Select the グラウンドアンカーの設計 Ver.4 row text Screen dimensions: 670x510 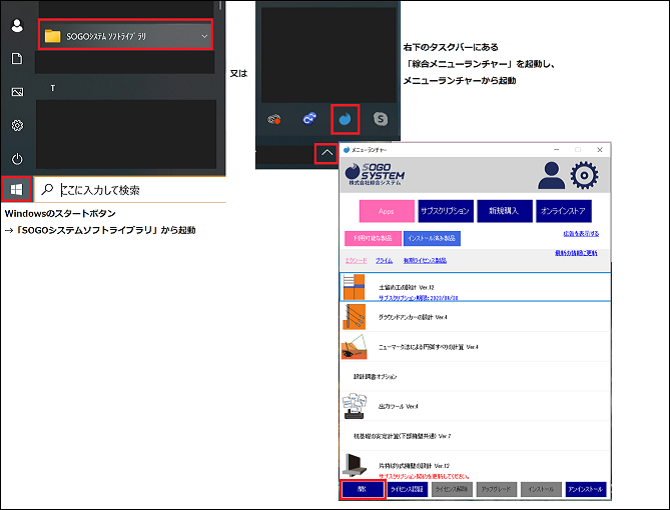tap(413, 317)
